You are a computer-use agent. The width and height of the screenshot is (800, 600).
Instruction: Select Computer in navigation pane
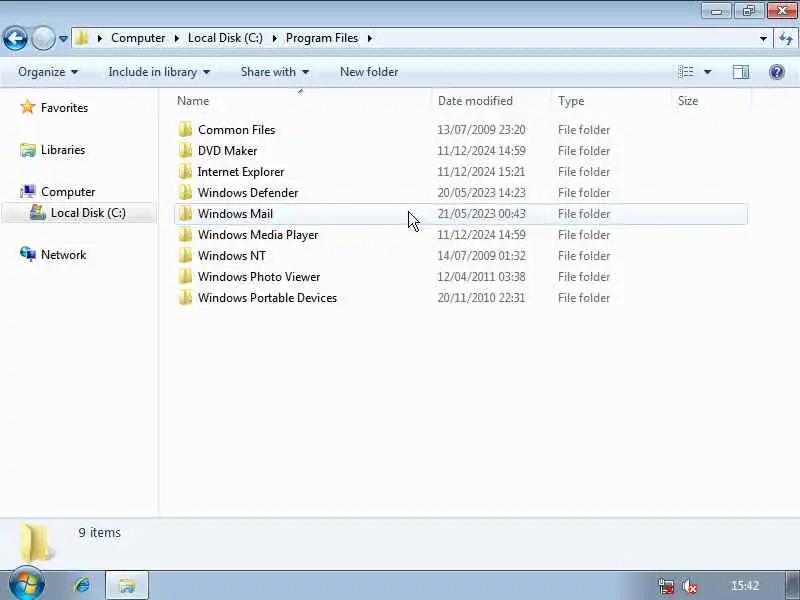68,192
